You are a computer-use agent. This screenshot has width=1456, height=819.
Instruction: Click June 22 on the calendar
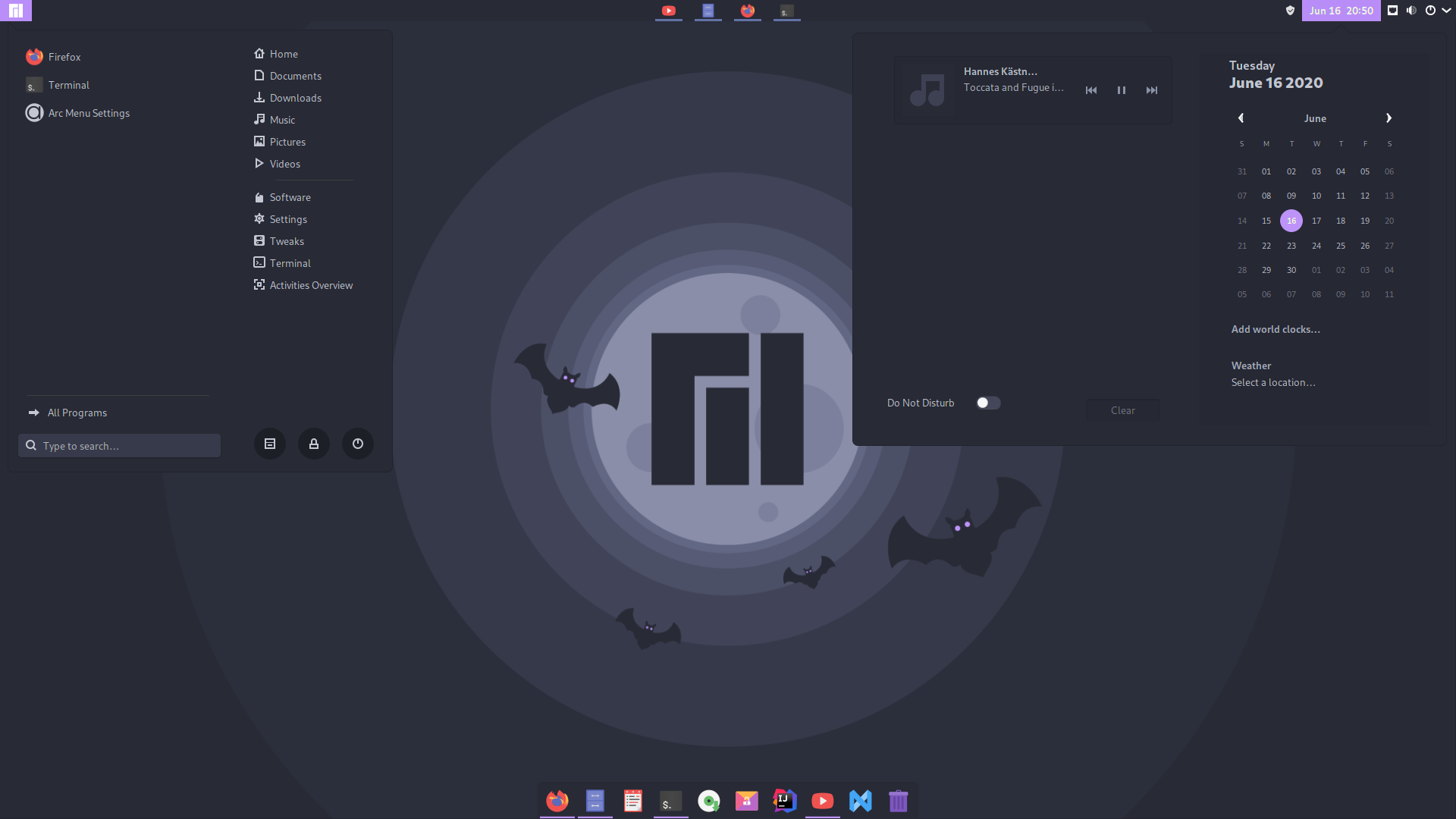(x=1266, y=245)
